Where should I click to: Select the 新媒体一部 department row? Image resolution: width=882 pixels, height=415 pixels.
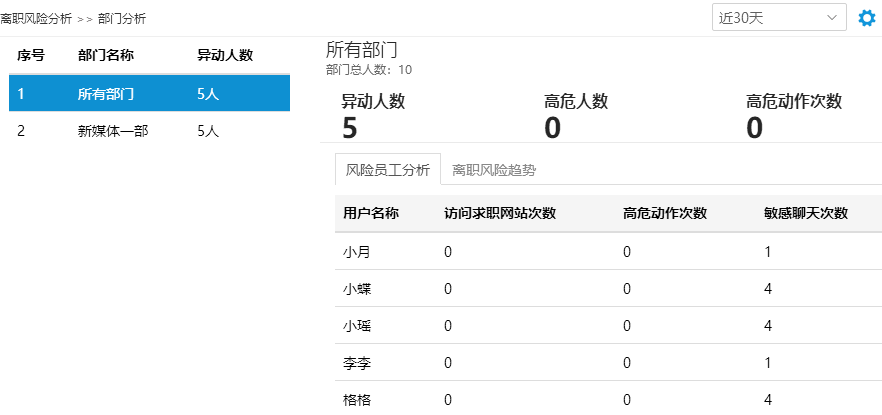pyautogui.click(x=149, y=131)
